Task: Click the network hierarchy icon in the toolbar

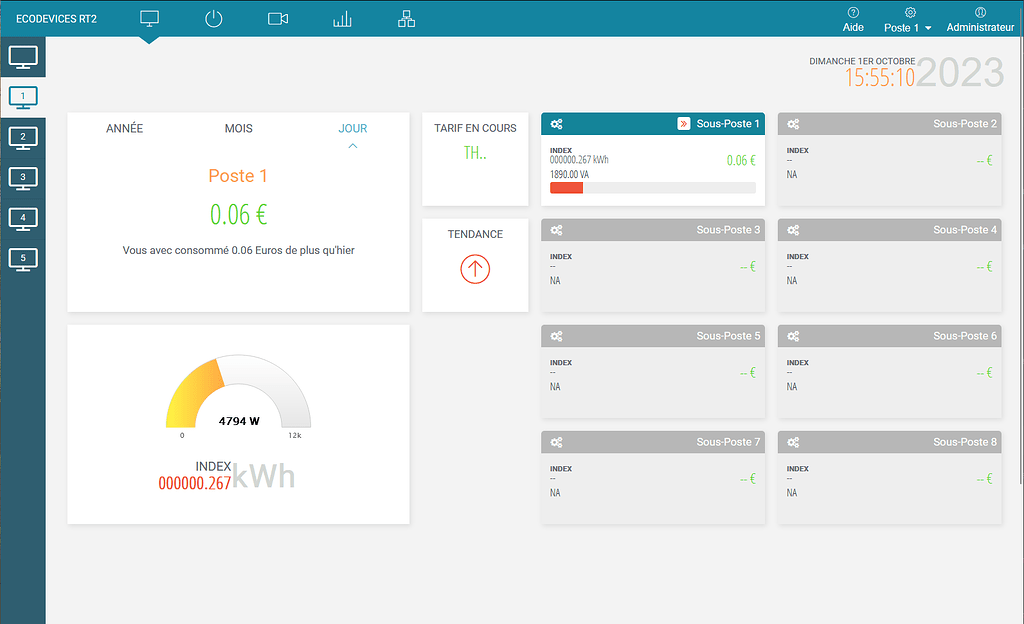Action: [405, 17]
